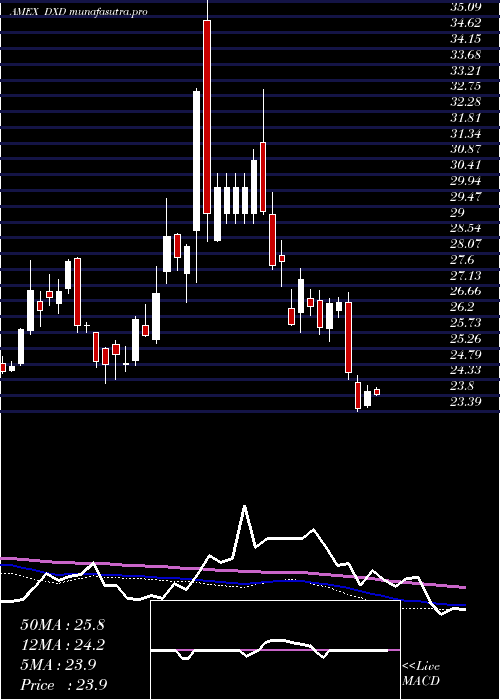500x700 pixels.
Task: Click the 32.75 price axis label
Action: [x=466, y=86]
